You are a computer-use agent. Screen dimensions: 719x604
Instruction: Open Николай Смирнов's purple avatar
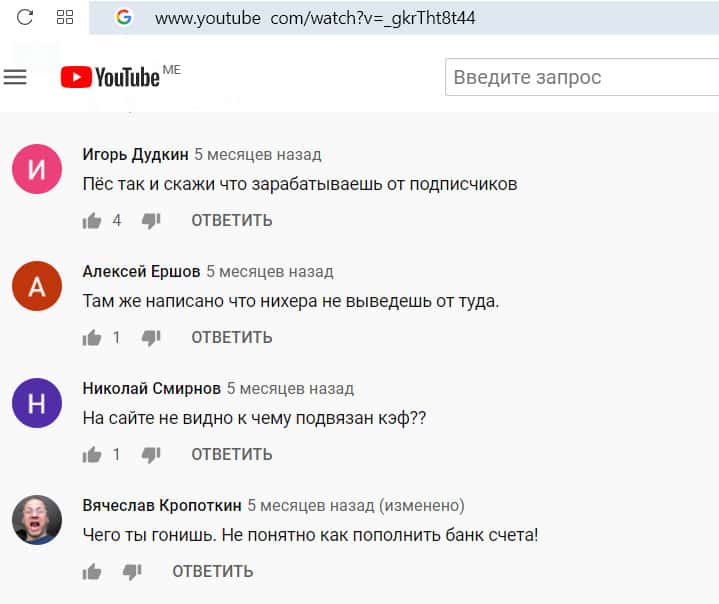pyautogui.click(x=37, y=403)
